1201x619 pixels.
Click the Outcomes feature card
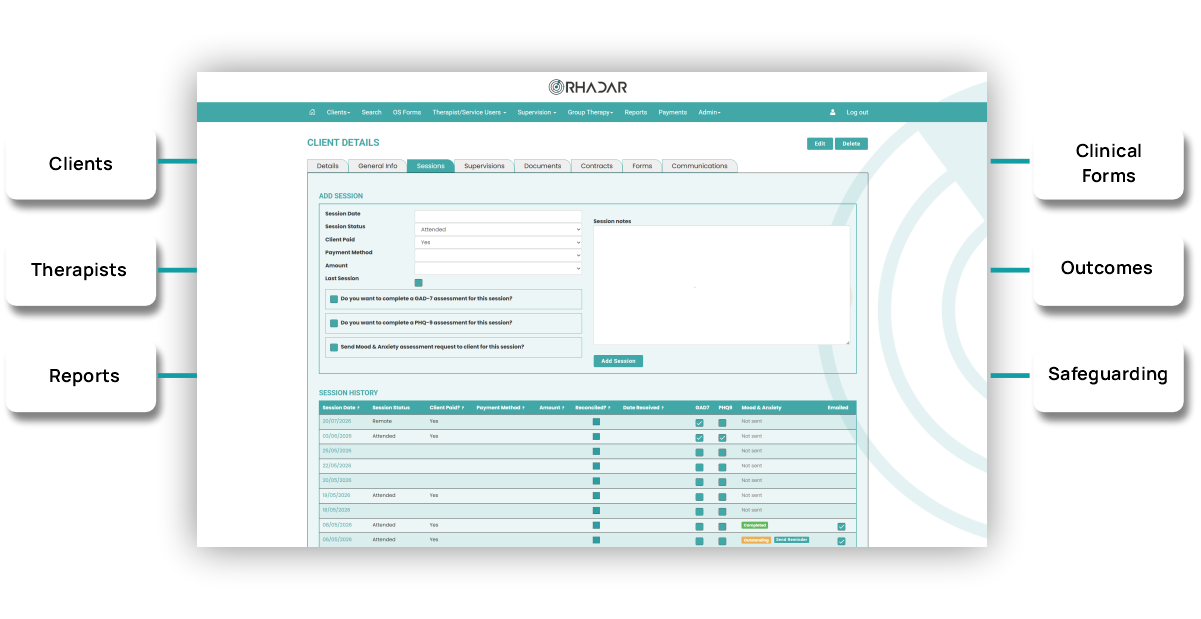[x=1108, y=269]
